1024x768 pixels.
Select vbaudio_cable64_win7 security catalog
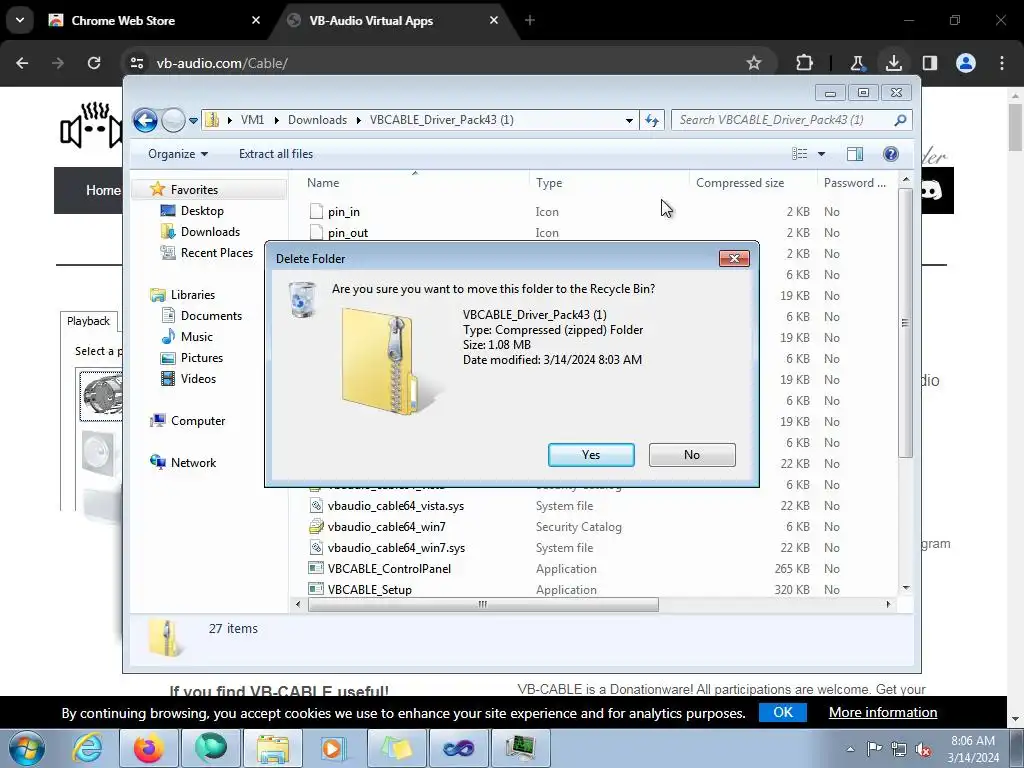[387, 527]
